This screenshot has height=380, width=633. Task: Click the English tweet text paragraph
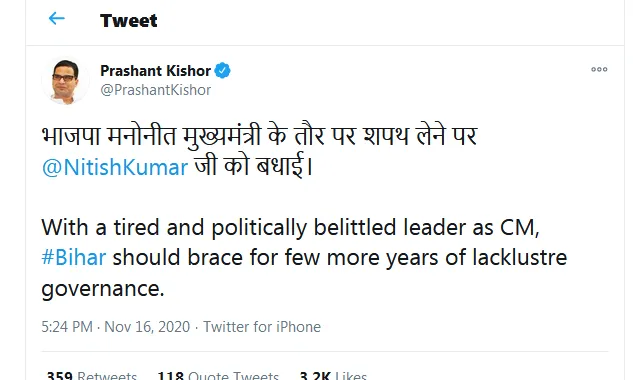tap(304, 258)
